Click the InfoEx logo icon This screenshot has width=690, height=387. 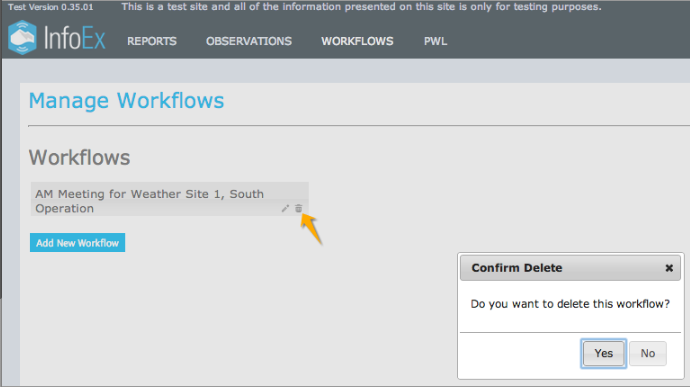(22, 38)
